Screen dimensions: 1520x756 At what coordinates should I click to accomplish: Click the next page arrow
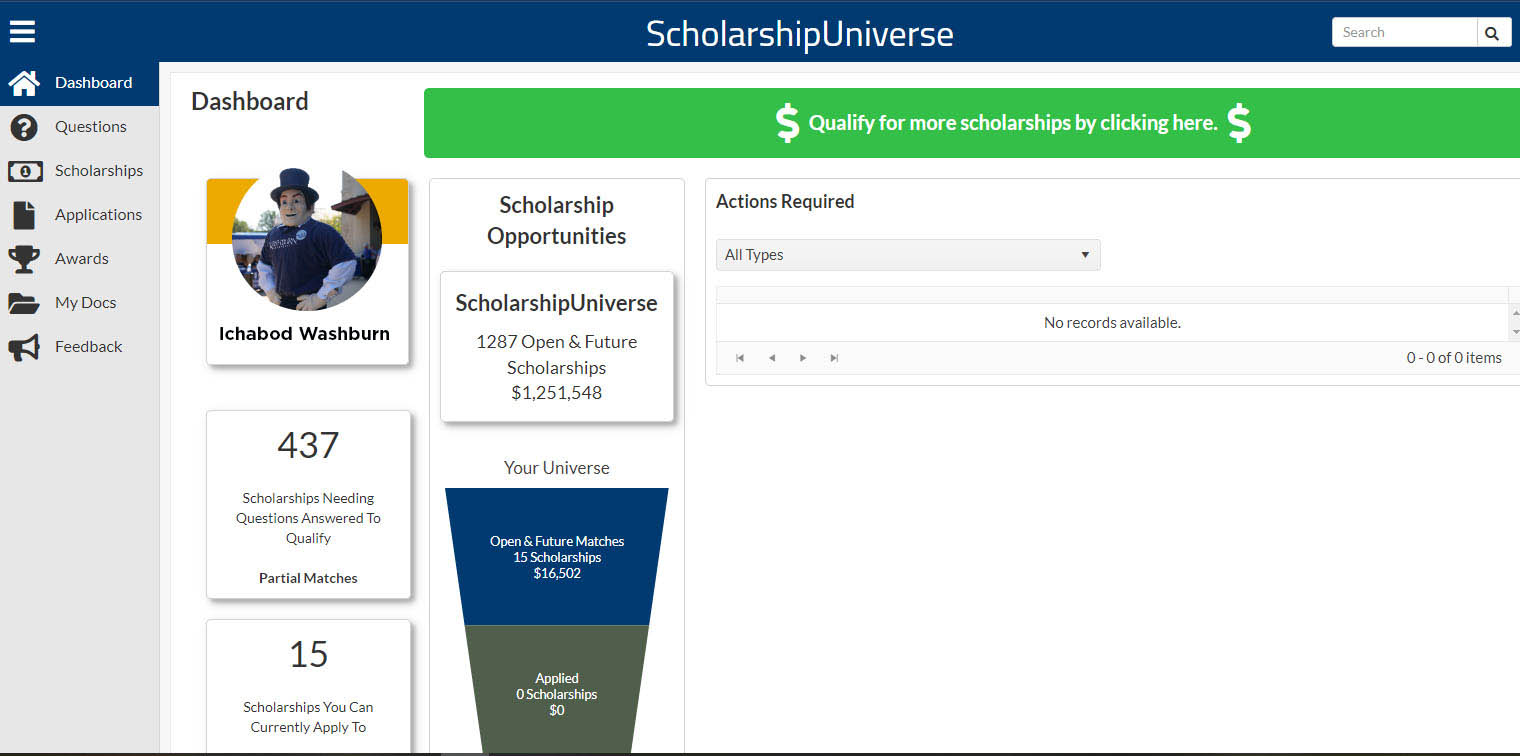coord(803,358)
